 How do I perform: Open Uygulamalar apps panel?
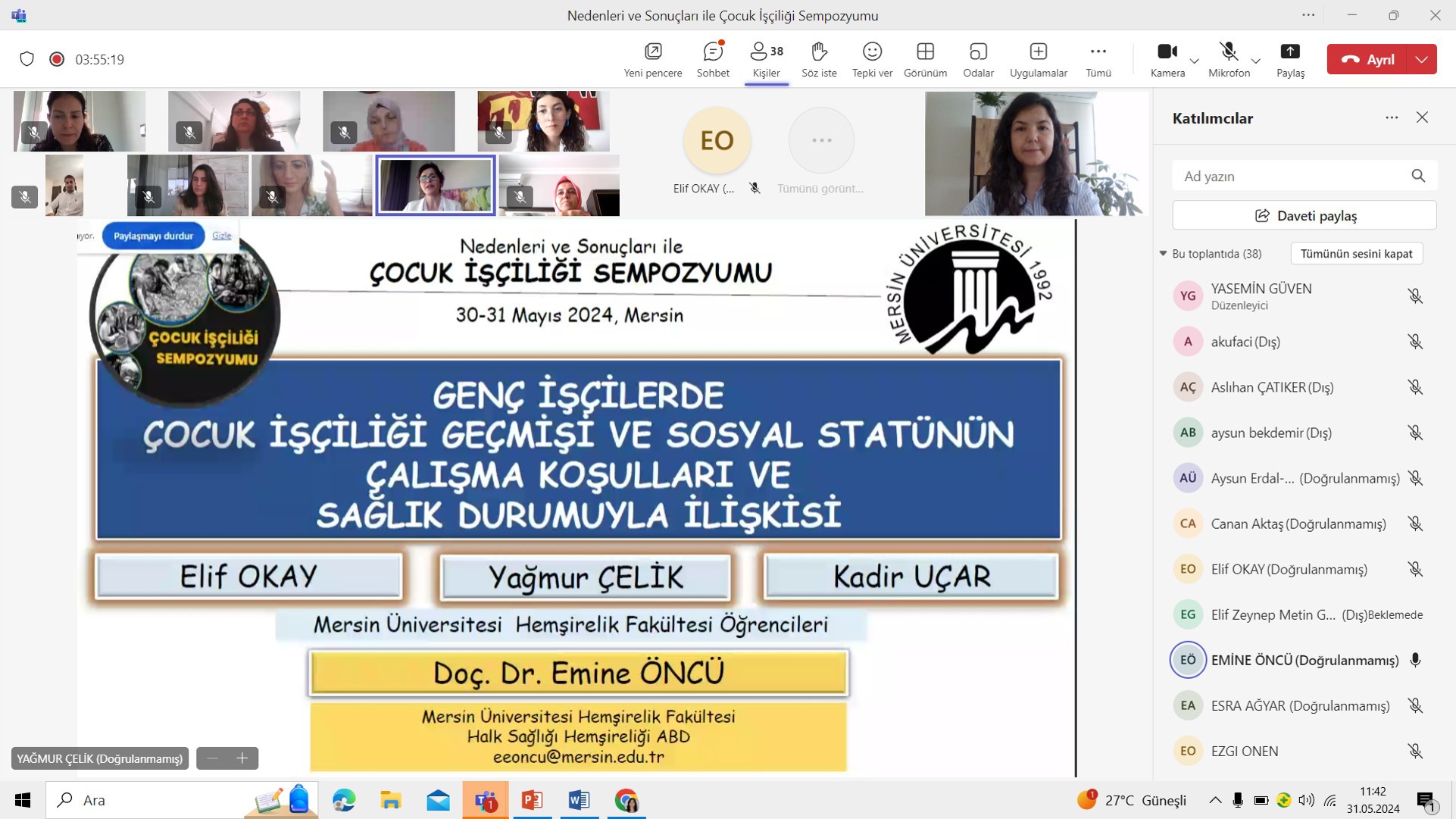point(1038,59)
